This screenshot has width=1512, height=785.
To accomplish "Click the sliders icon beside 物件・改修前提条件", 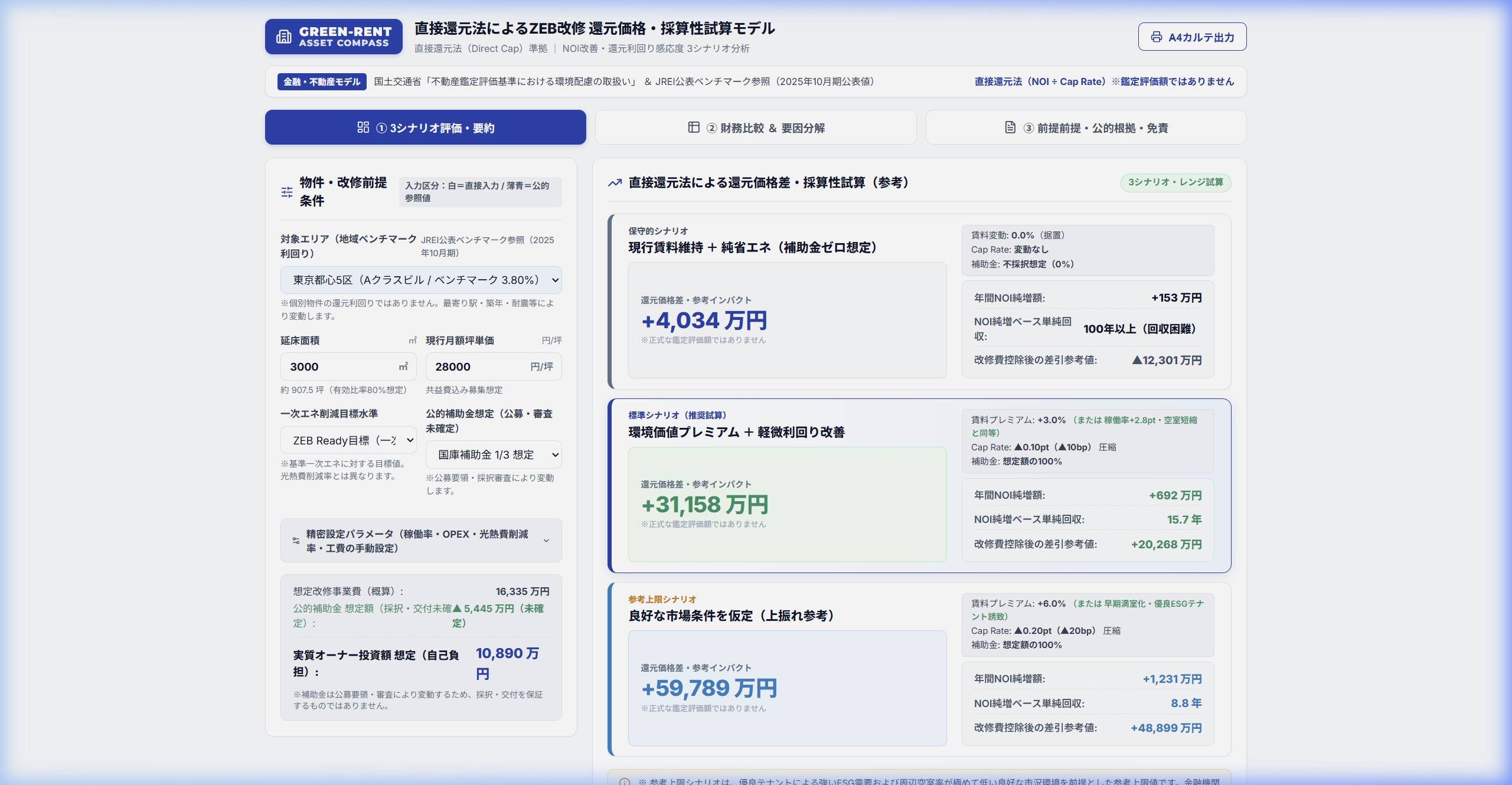I will click(287, 192).
